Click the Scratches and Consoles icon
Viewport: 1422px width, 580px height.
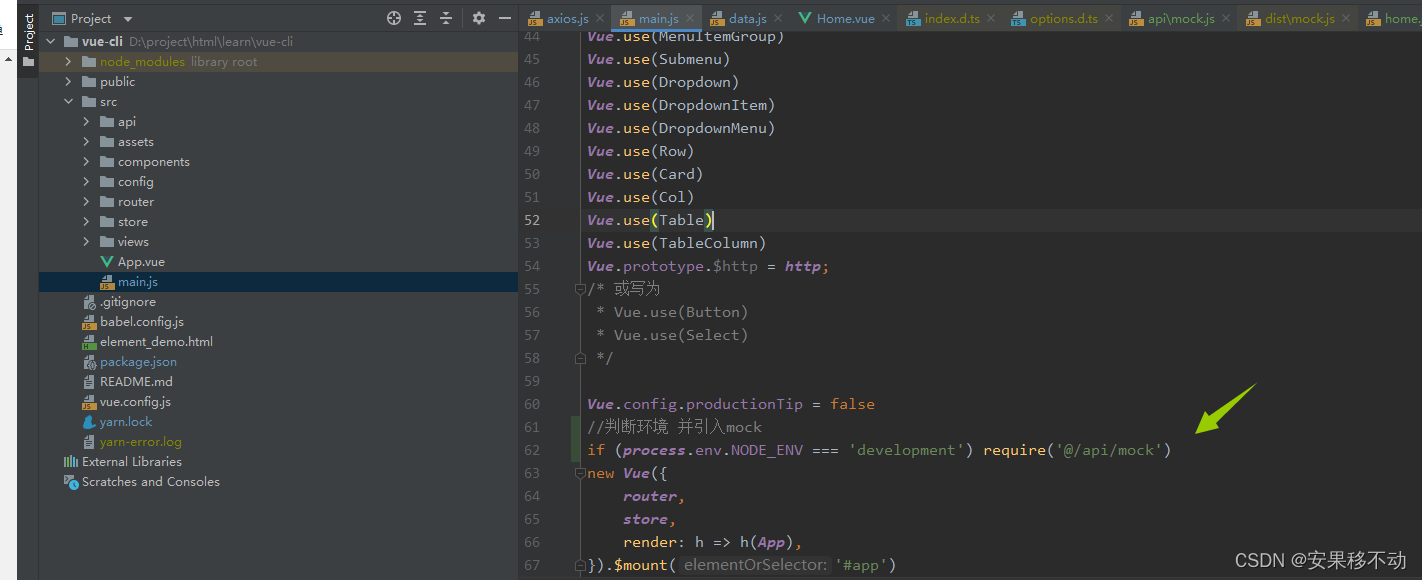tap(71, 481)
